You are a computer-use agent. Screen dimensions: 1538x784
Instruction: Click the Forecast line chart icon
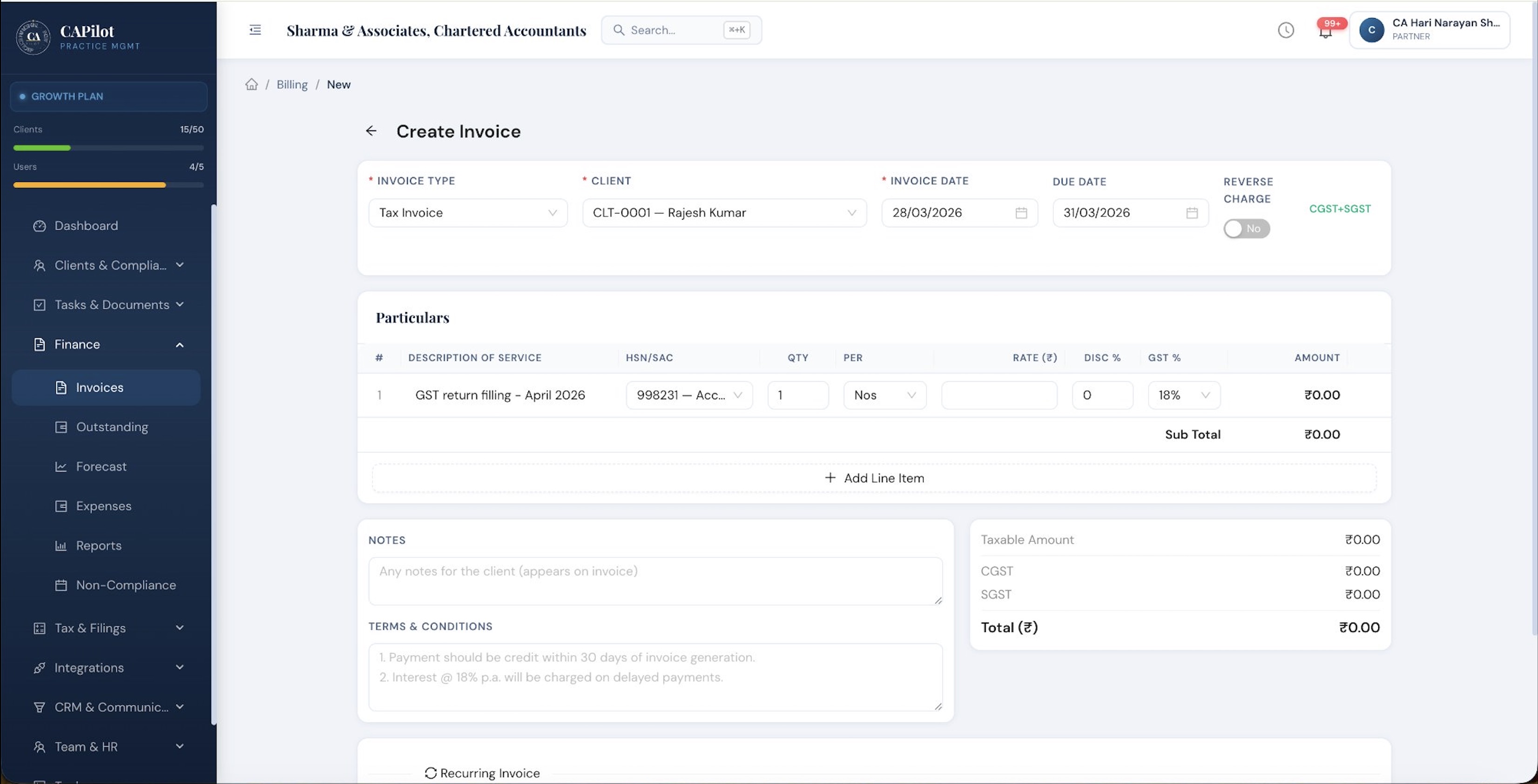[x=61, y=466]
